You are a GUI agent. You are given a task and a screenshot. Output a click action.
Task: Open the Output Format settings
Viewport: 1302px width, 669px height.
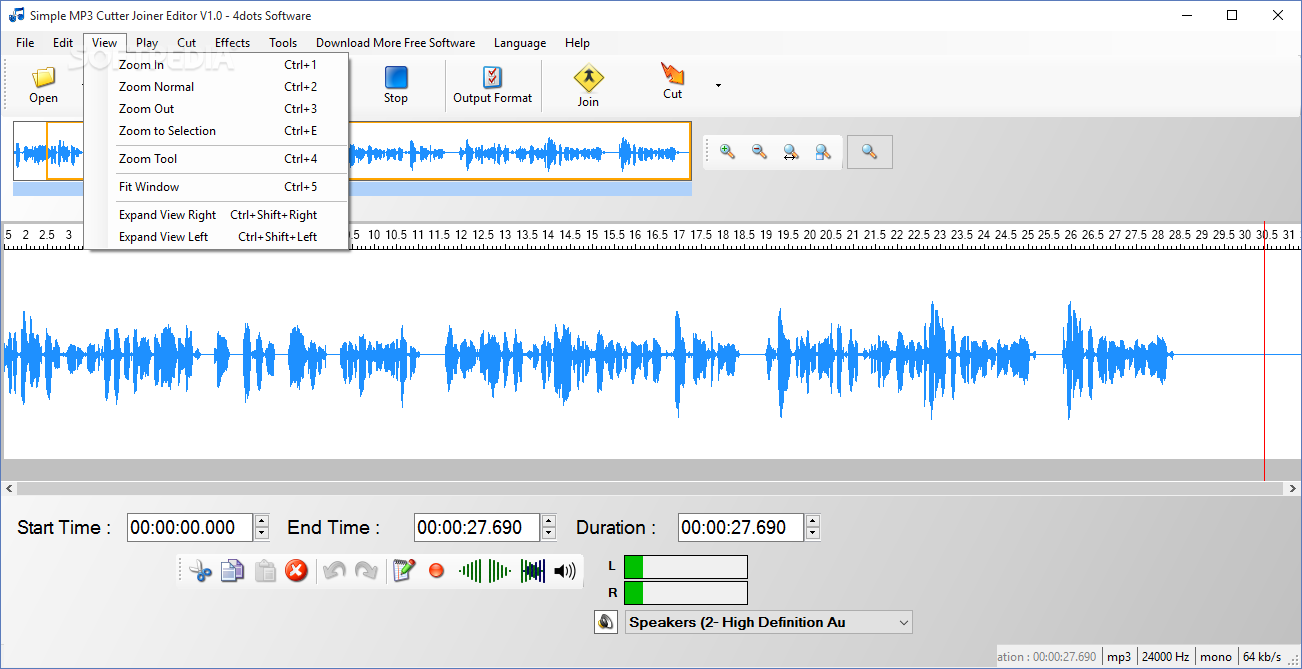pos(492,85)
